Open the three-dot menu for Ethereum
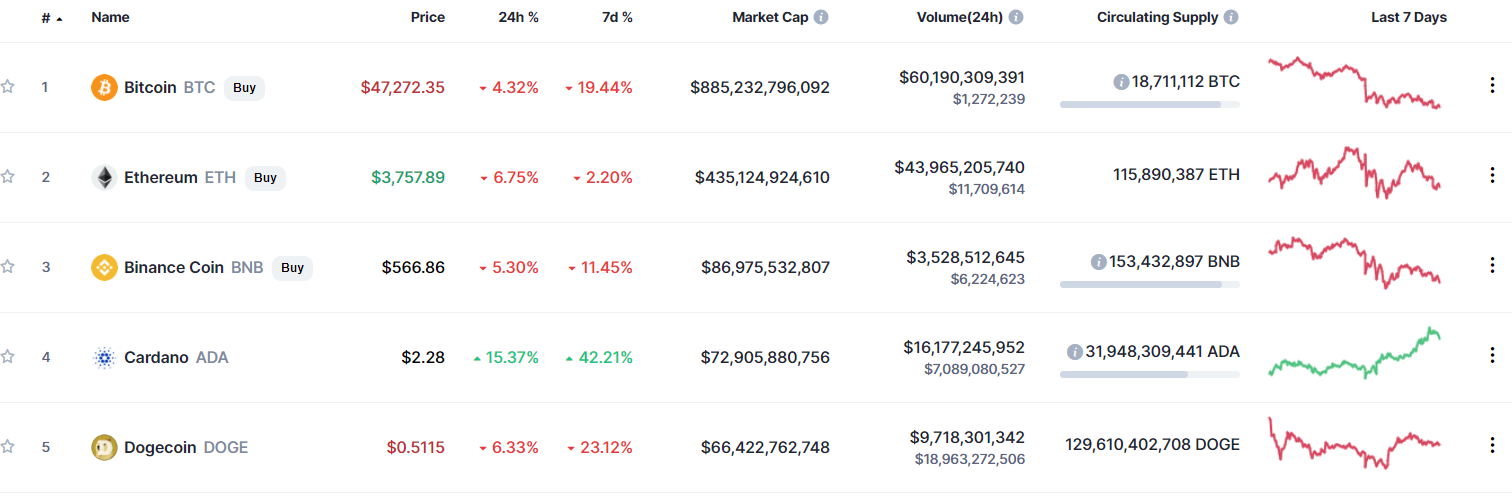 click(x=1493, y=176)
